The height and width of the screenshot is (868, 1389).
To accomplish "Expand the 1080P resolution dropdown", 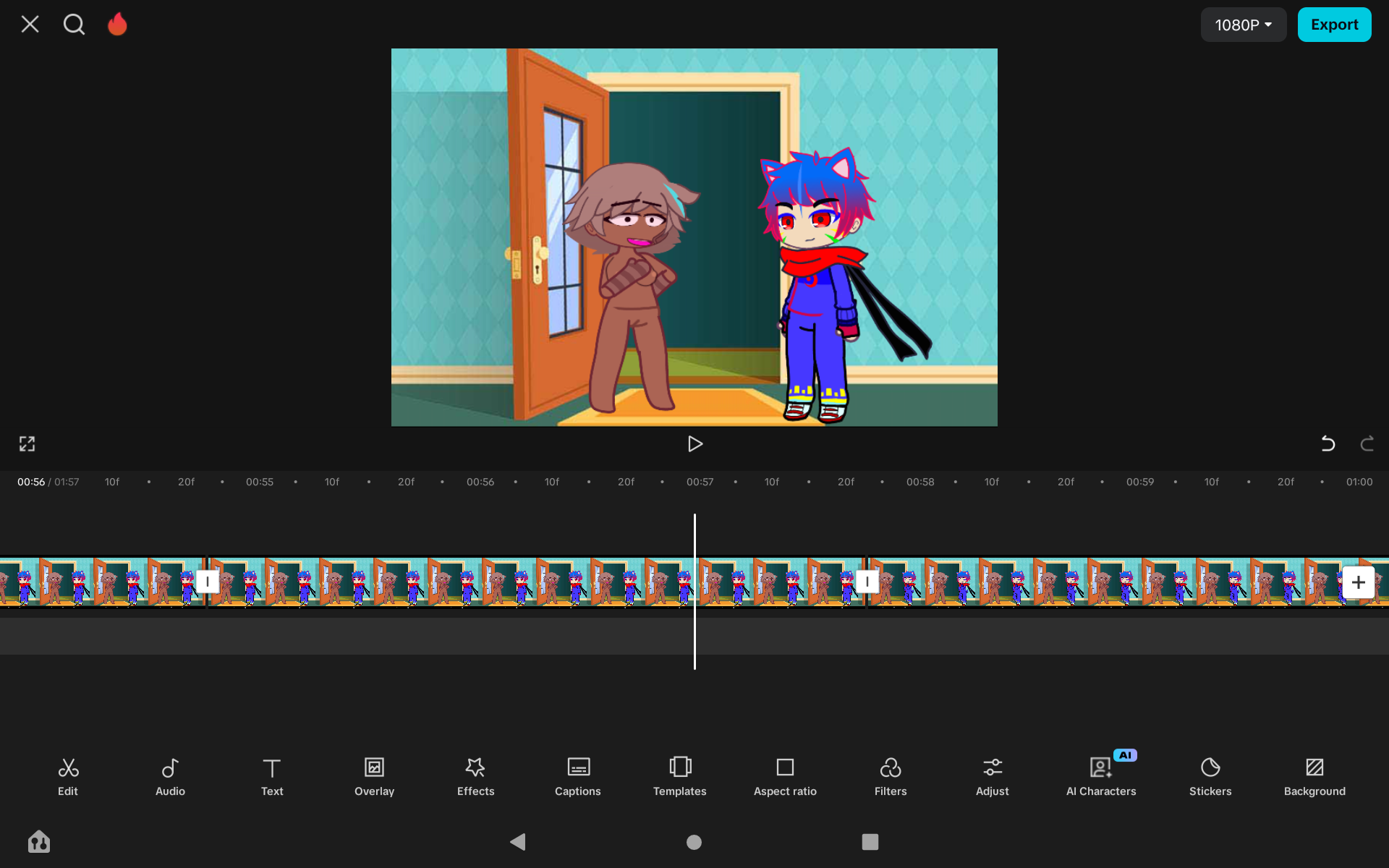I will click(x=1243, y=25).
